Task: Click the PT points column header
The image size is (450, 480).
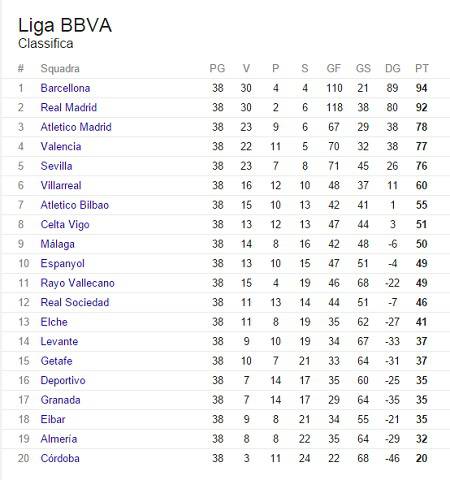Action: [x=422, y=69]
